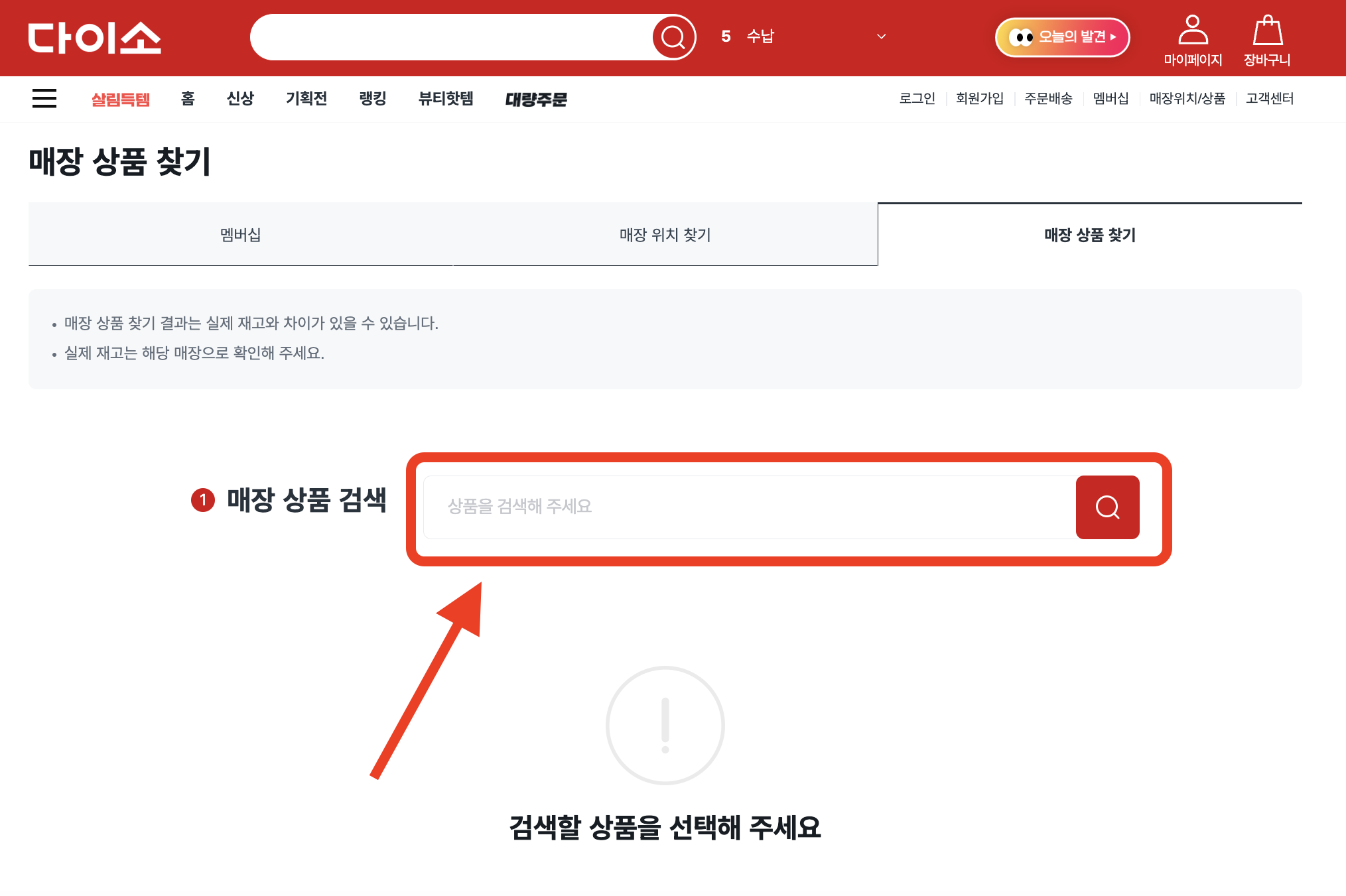Viewport: 1346px width, 896px height.
Task: Open the 장바구니 shopping bag icon
Action: [x=1268, y=40]
